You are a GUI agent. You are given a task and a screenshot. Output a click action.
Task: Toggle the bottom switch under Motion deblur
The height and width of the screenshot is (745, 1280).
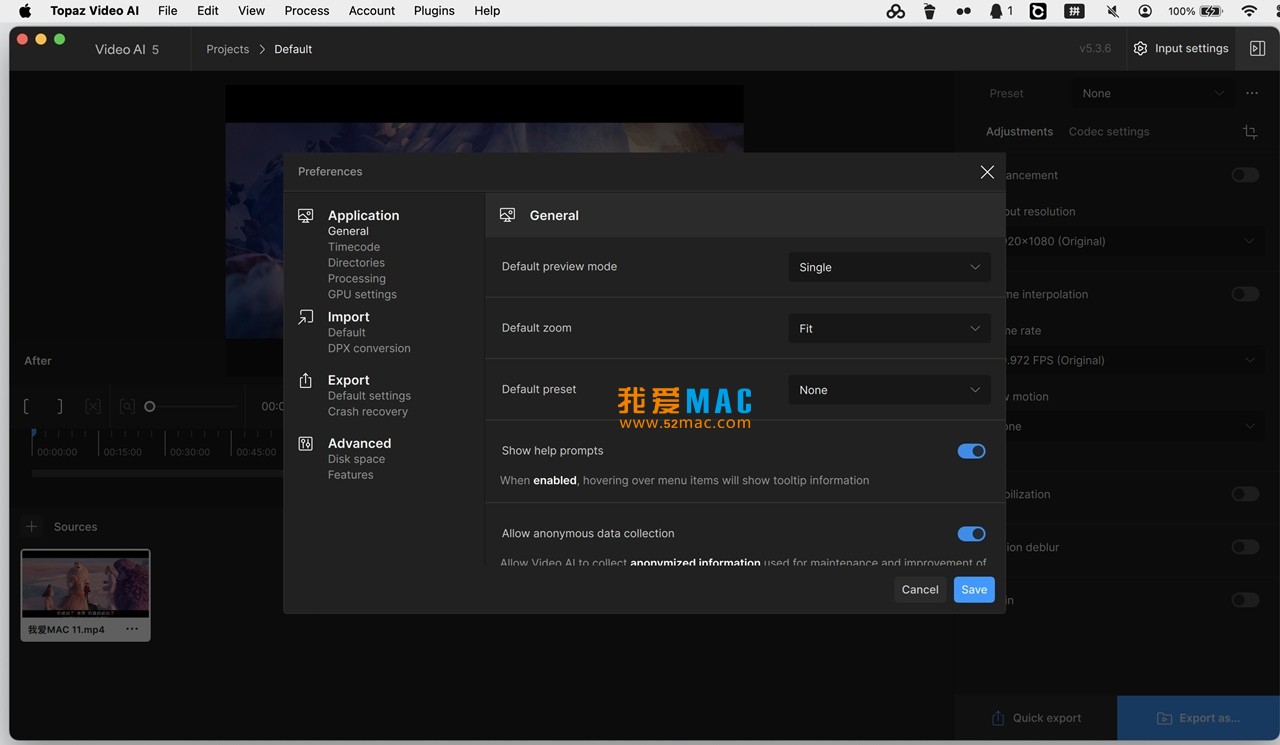(x=1245, y=600)
